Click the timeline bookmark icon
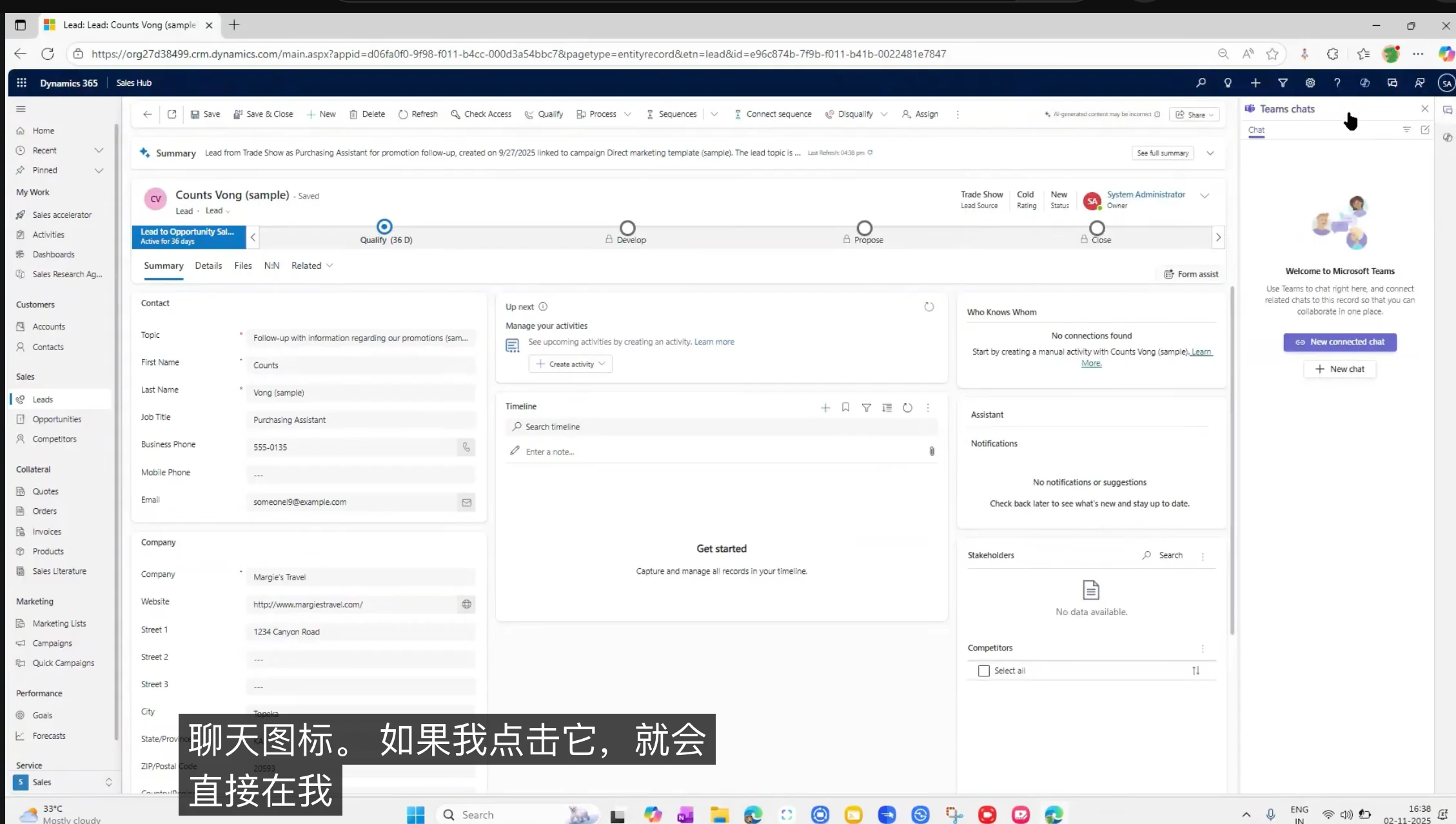 click(845, 407)
